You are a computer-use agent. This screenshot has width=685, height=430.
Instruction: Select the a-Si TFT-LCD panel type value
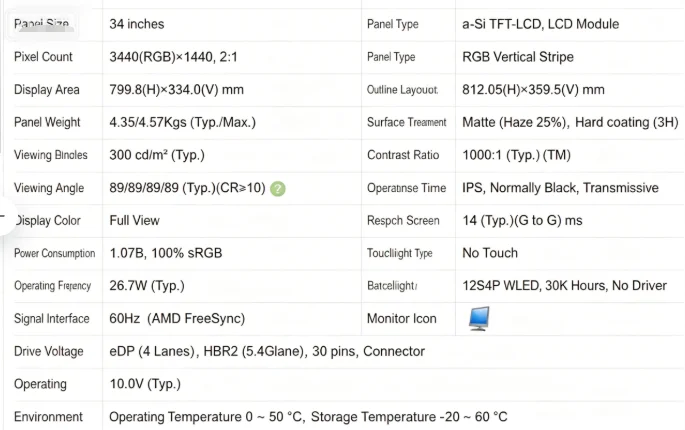[540, 24]
